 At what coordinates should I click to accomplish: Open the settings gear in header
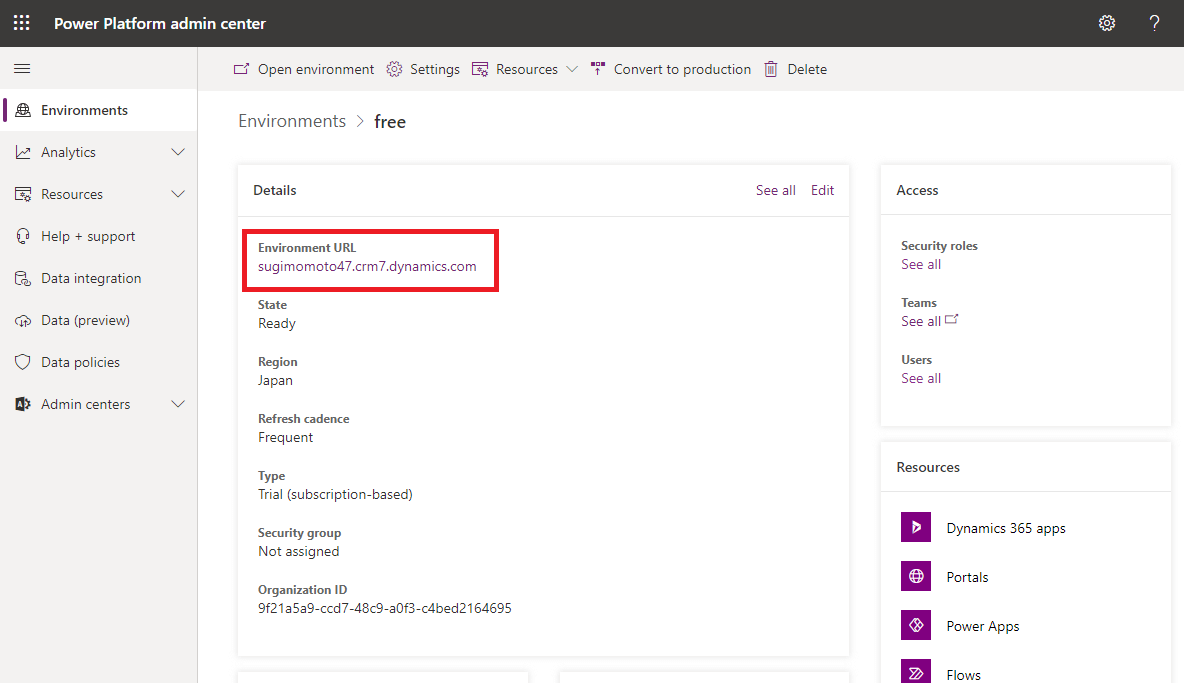[1107, 23]
